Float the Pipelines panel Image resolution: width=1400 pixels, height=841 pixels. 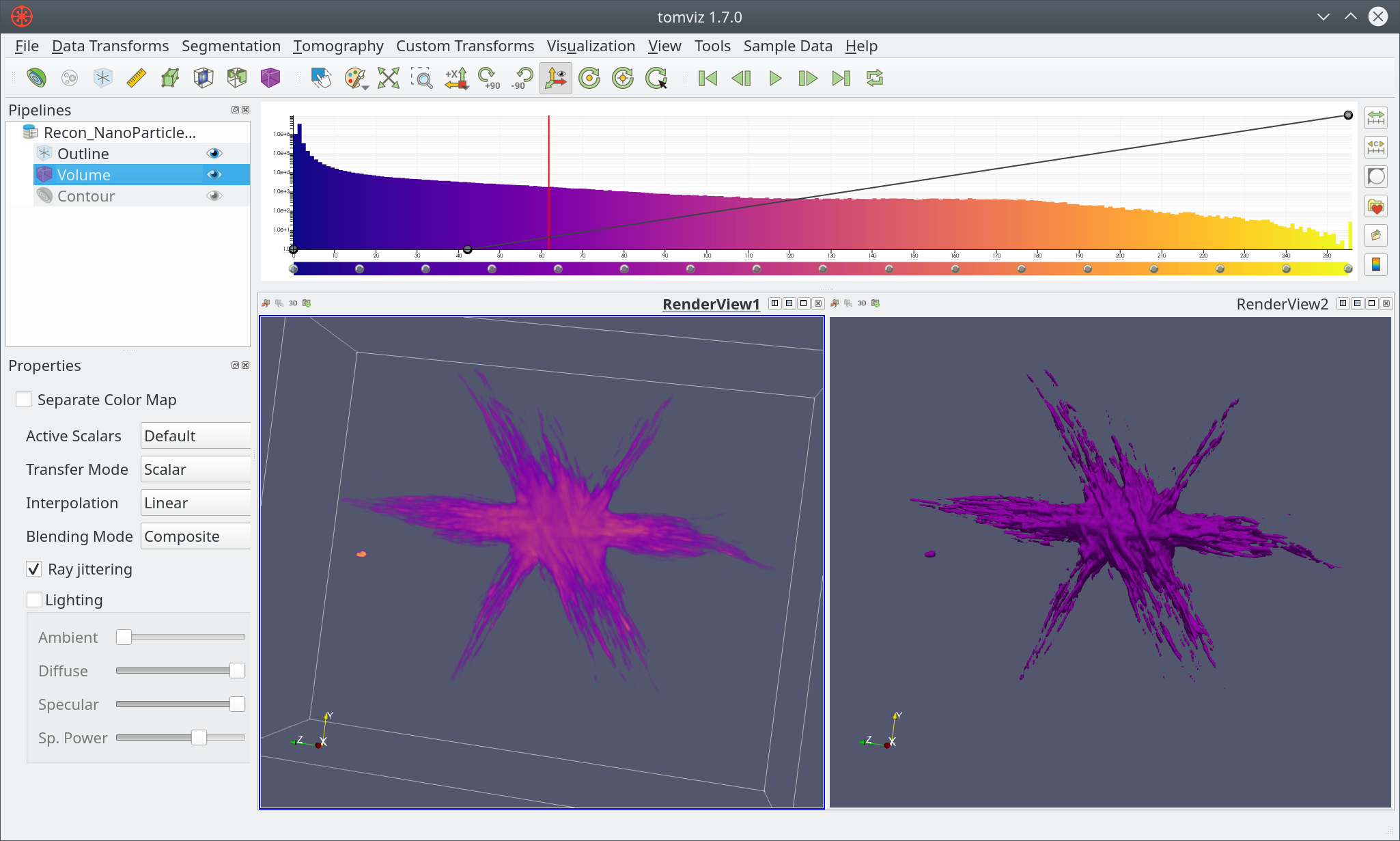[235, 110]
